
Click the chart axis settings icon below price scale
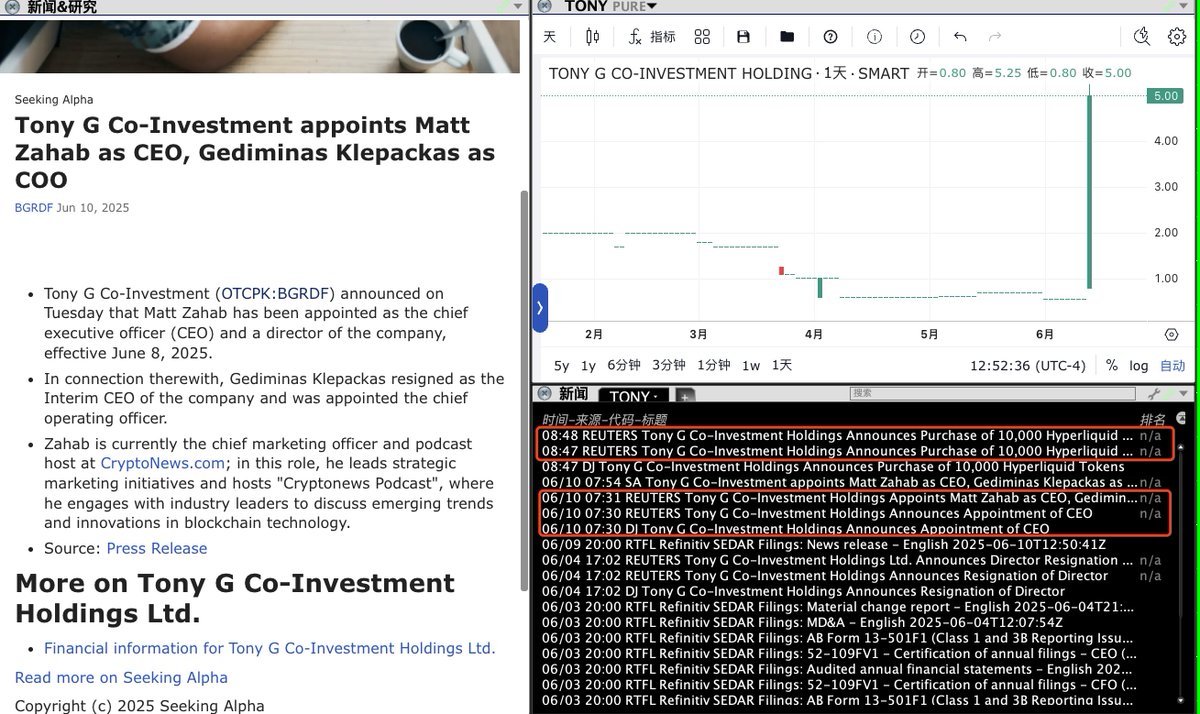[1171, 334]
